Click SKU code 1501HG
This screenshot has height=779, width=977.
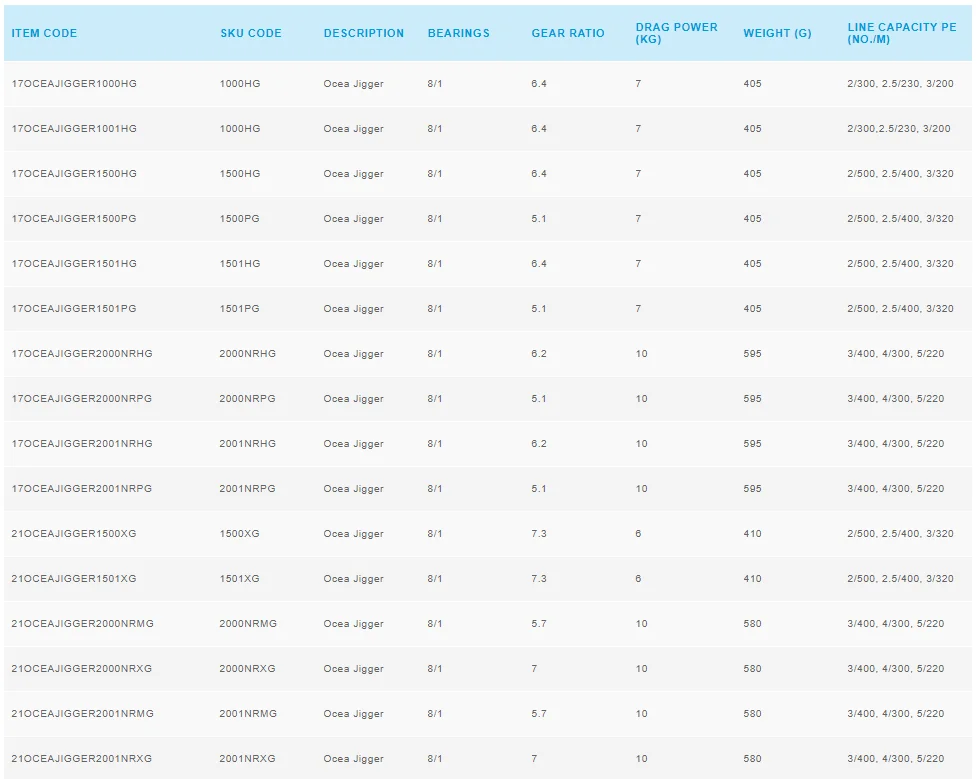tap(240, 264)
